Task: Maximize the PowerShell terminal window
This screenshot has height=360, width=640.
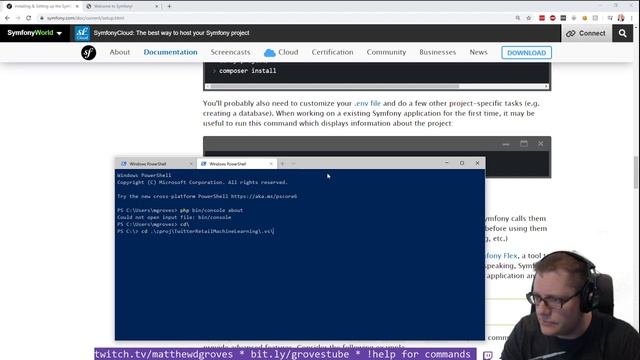Action: [x=462, y=163]
